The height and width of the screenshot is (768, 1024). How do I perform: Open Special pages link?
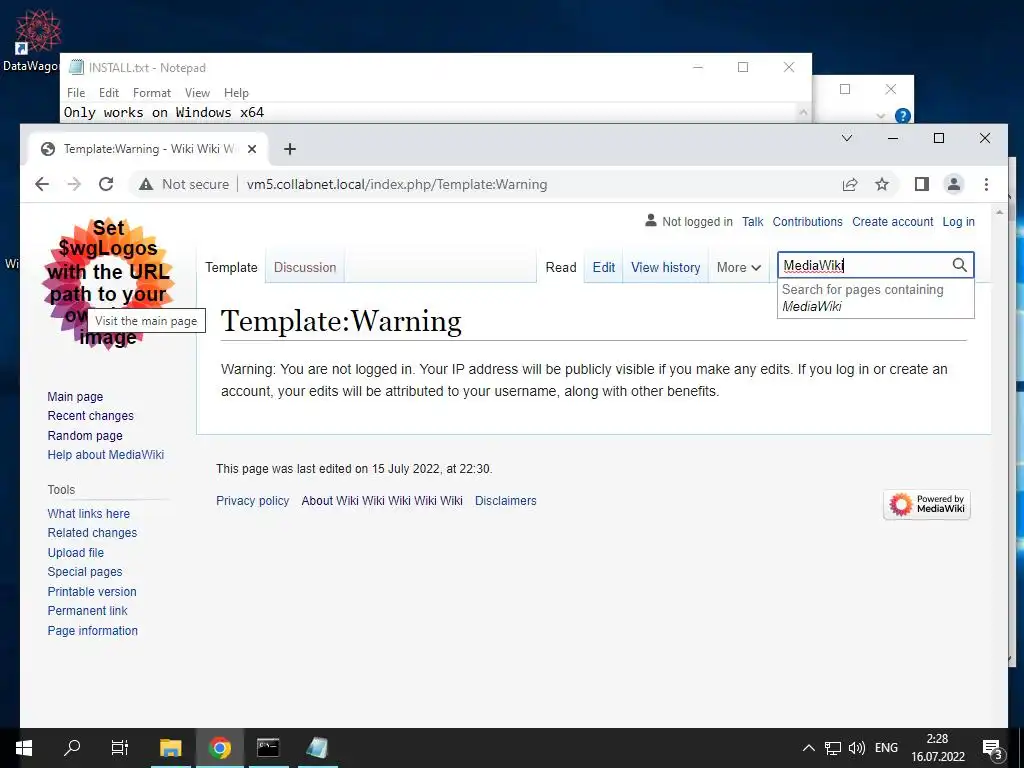(84, 571)
